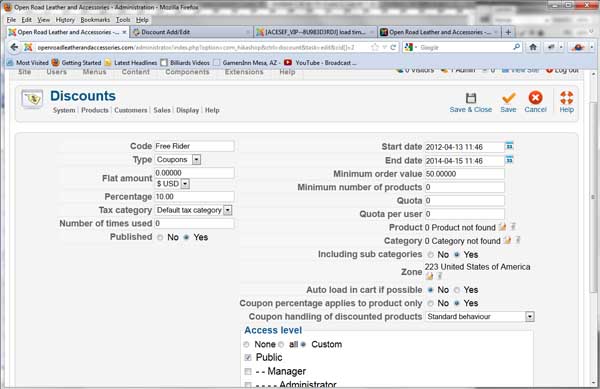Open the End date calendar picker

[x=509, y=160]
